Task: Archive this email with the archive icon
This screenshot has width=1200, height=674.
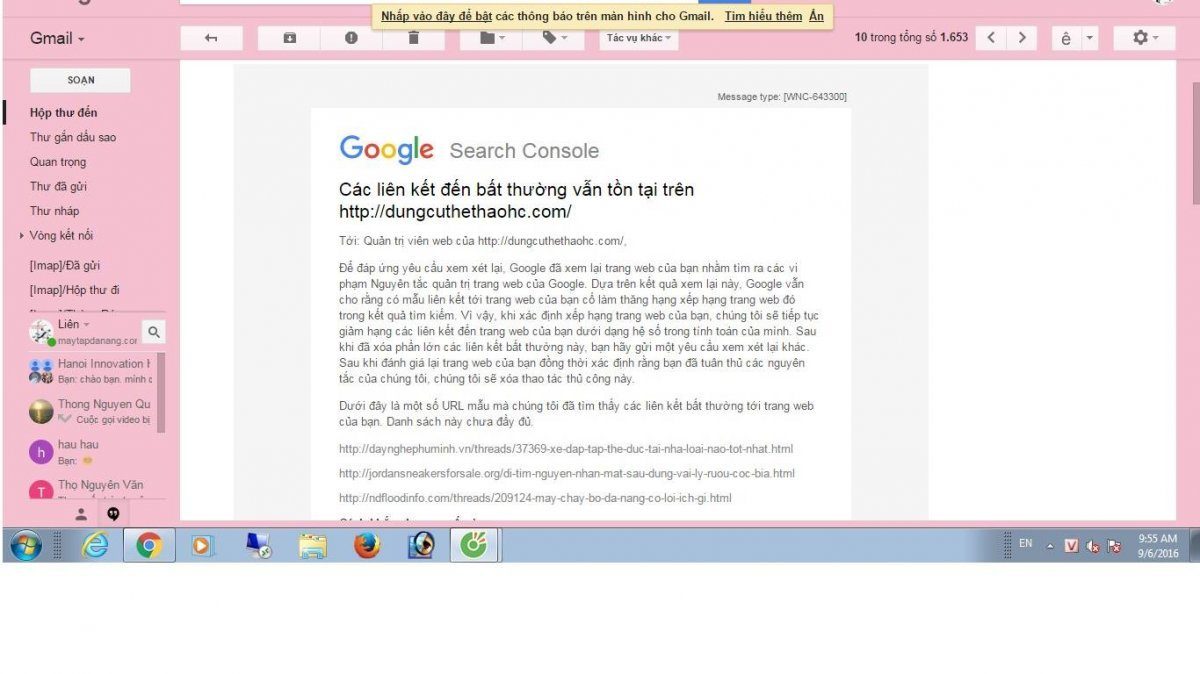Action: (289, 38)
